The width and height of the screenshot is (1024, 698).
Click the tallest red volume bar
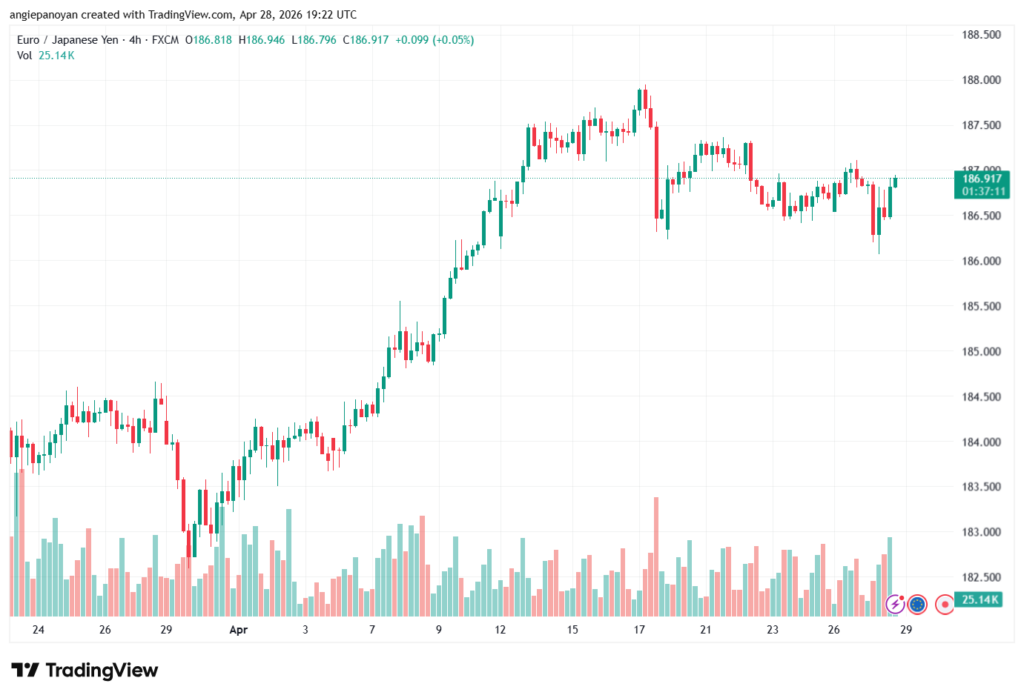(656, 556)
